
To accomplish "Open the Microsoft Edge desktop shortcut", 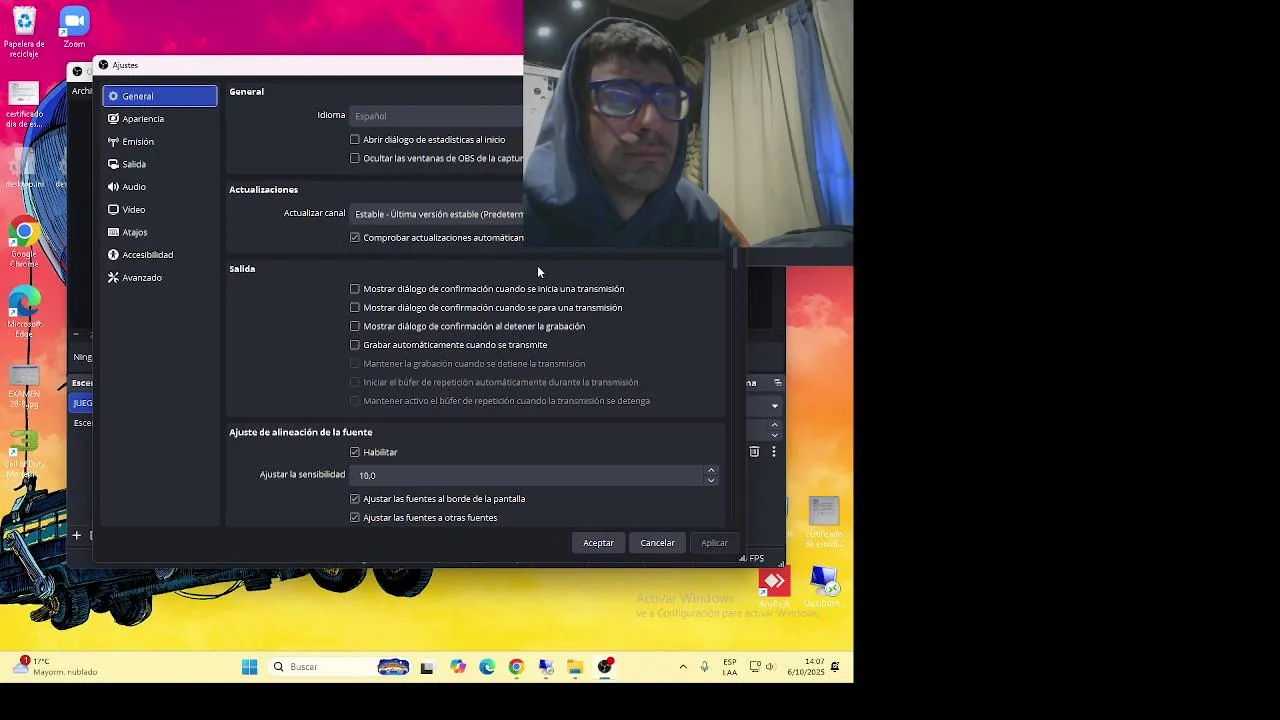I will click(x=24, y=312).
